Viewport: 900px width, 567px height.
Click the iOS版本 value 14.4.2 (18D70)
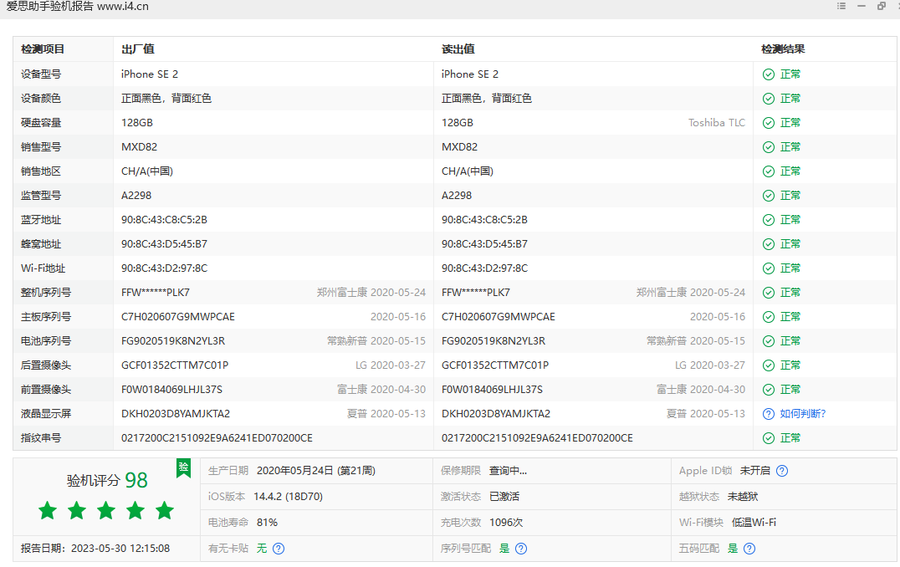288,496
